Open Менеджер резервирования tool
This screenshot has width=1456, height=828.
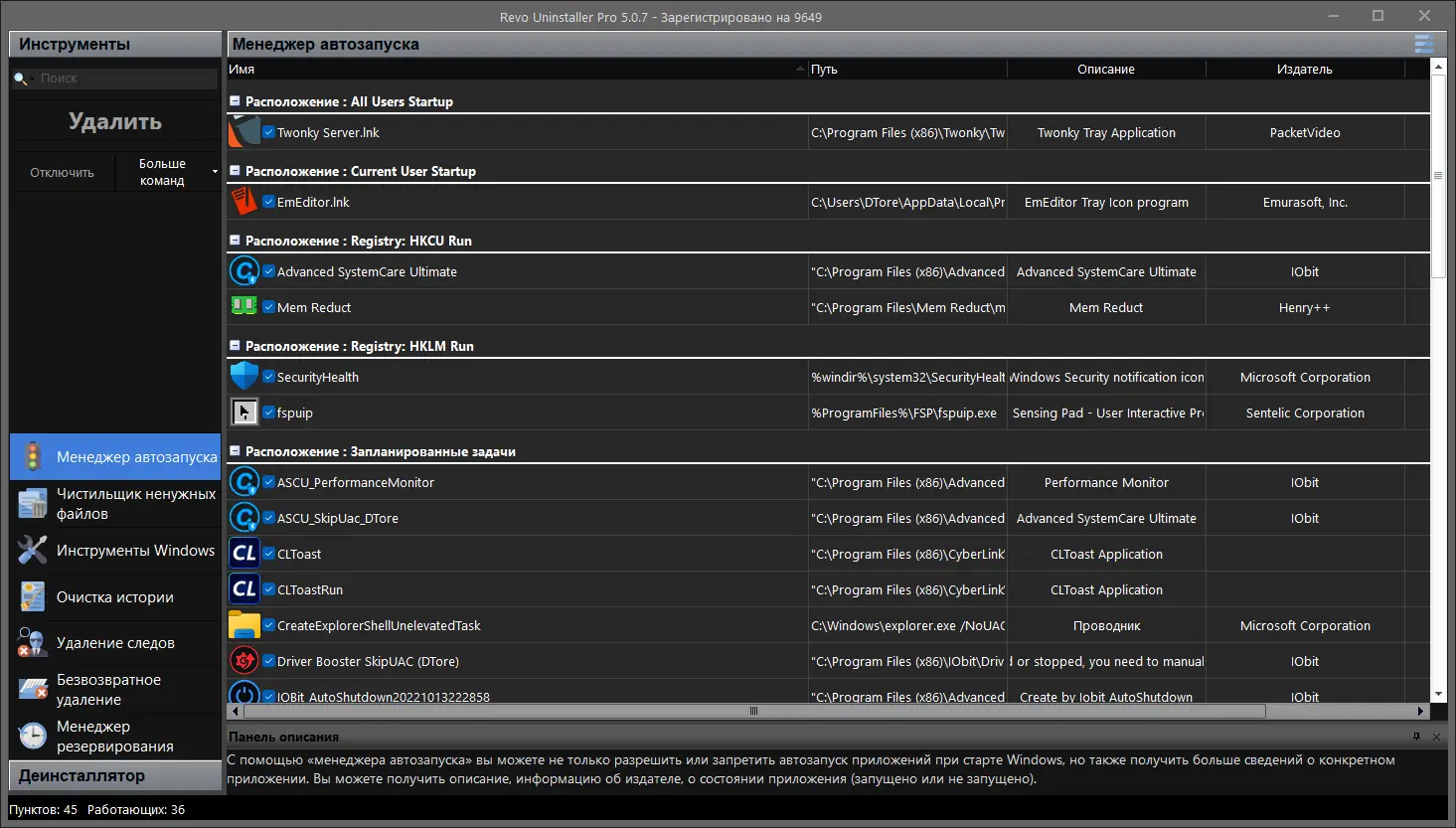(x=115, y=737)
